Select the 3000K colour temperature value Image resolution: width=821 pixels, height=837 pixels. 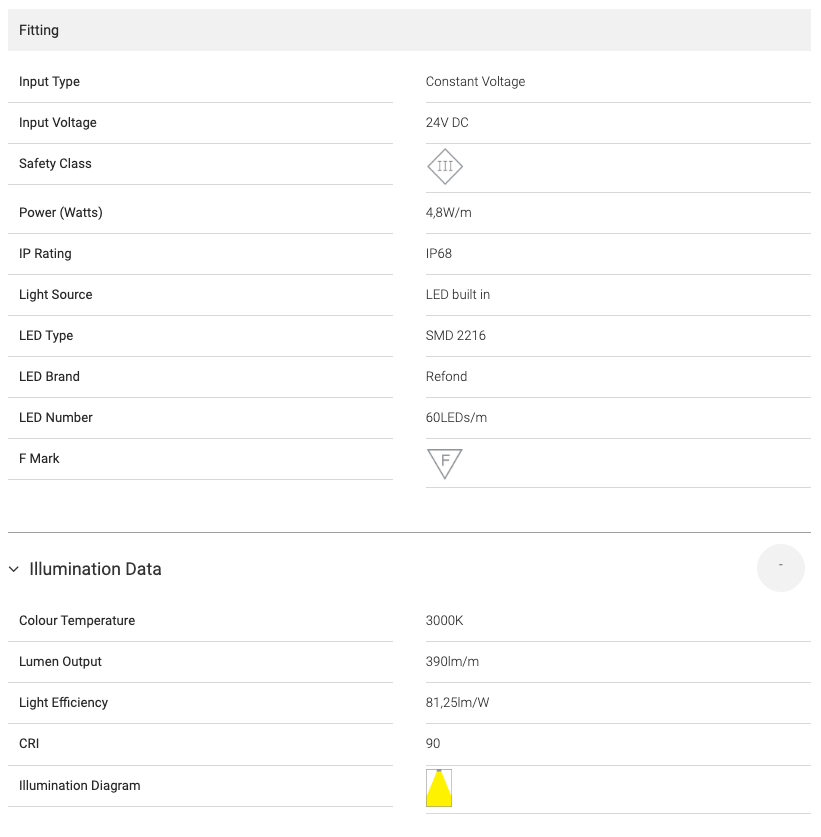point(444,620)
